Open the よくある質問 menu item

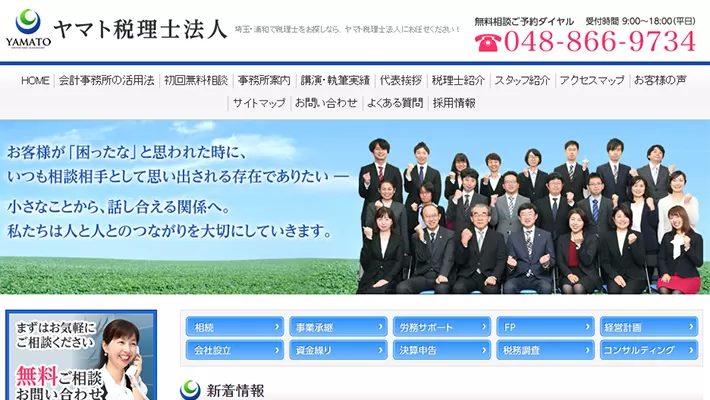tap(394, 103)
